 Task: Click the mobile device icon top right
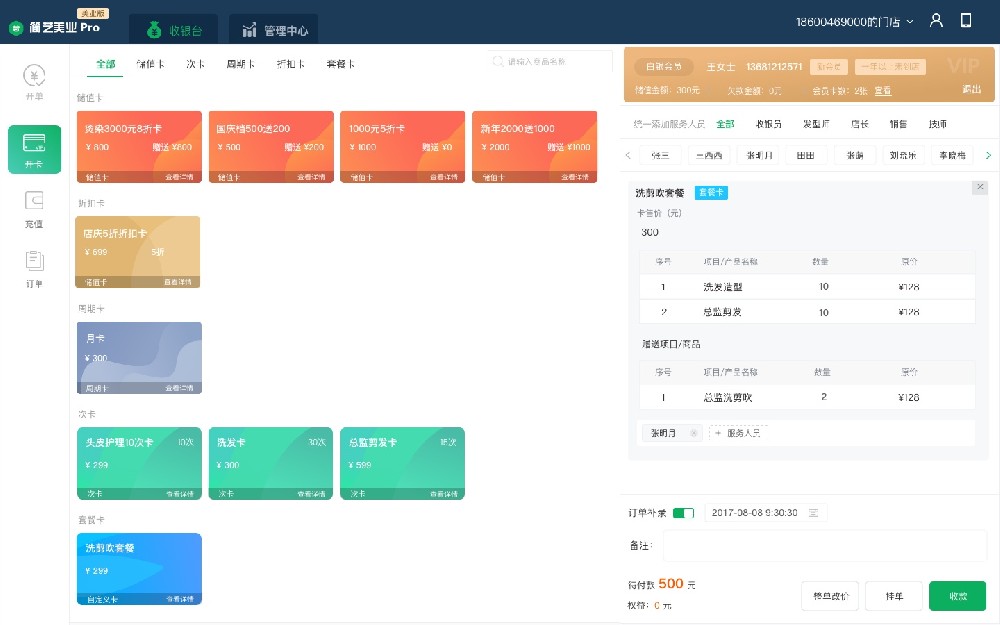(965, 19)
